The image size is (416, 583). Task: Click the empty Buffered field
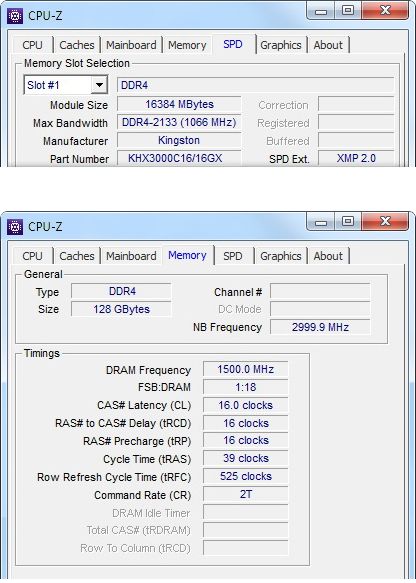[356, 141]
